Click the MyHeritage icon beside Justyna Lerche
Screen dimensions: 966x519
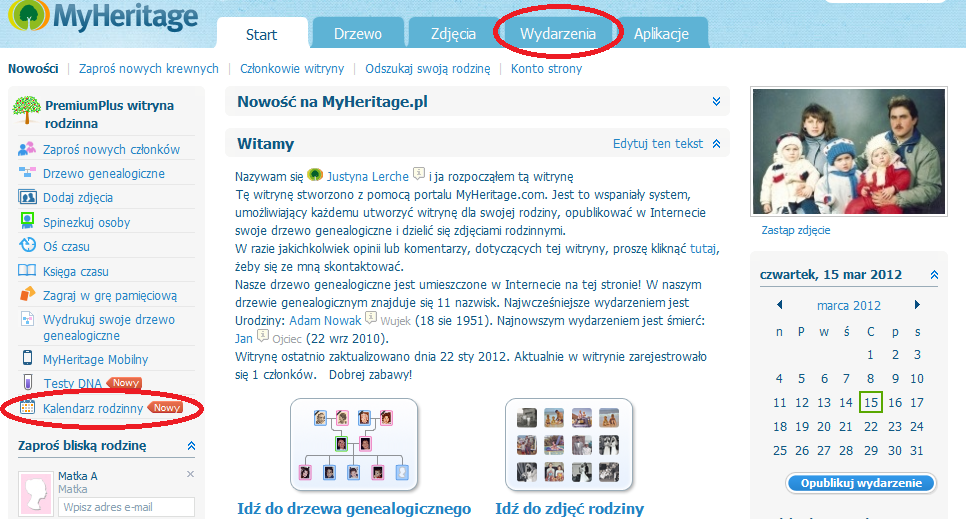(x=315, y=175)
